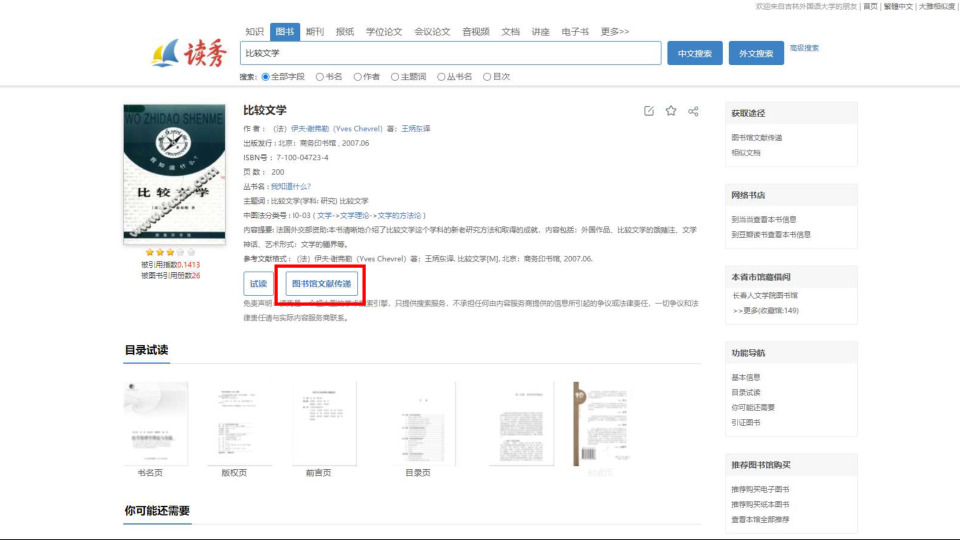Open the 版权页 preview thumbnail
The width and height of the screenshot is (960, 540).
239,424
